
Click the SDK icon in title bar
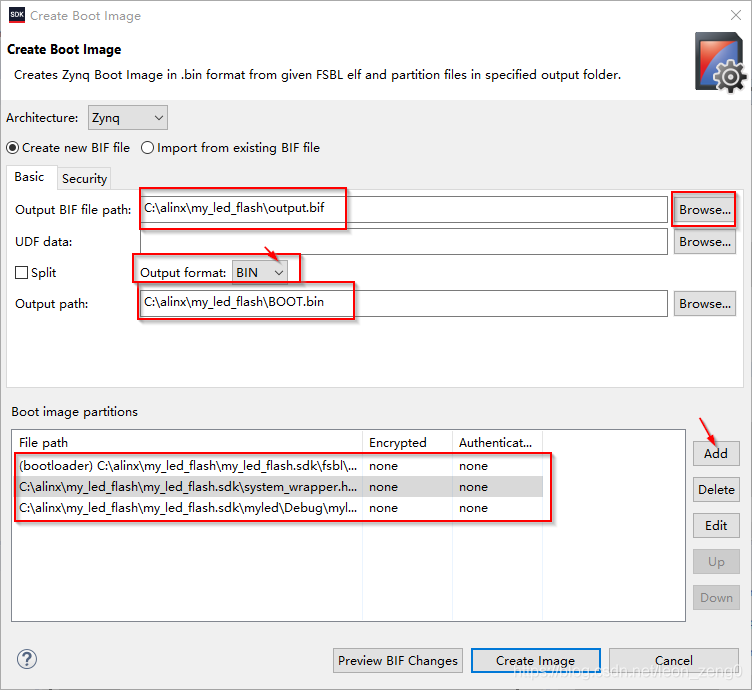point(16,15)
